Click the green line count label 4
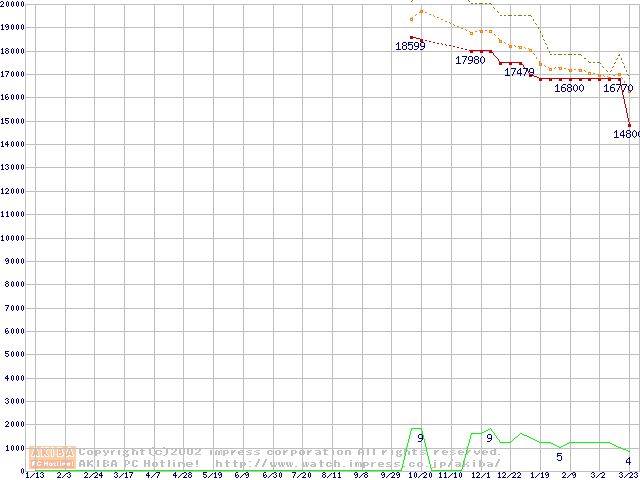This screenshot has width=640, height=480. [628, 460]
